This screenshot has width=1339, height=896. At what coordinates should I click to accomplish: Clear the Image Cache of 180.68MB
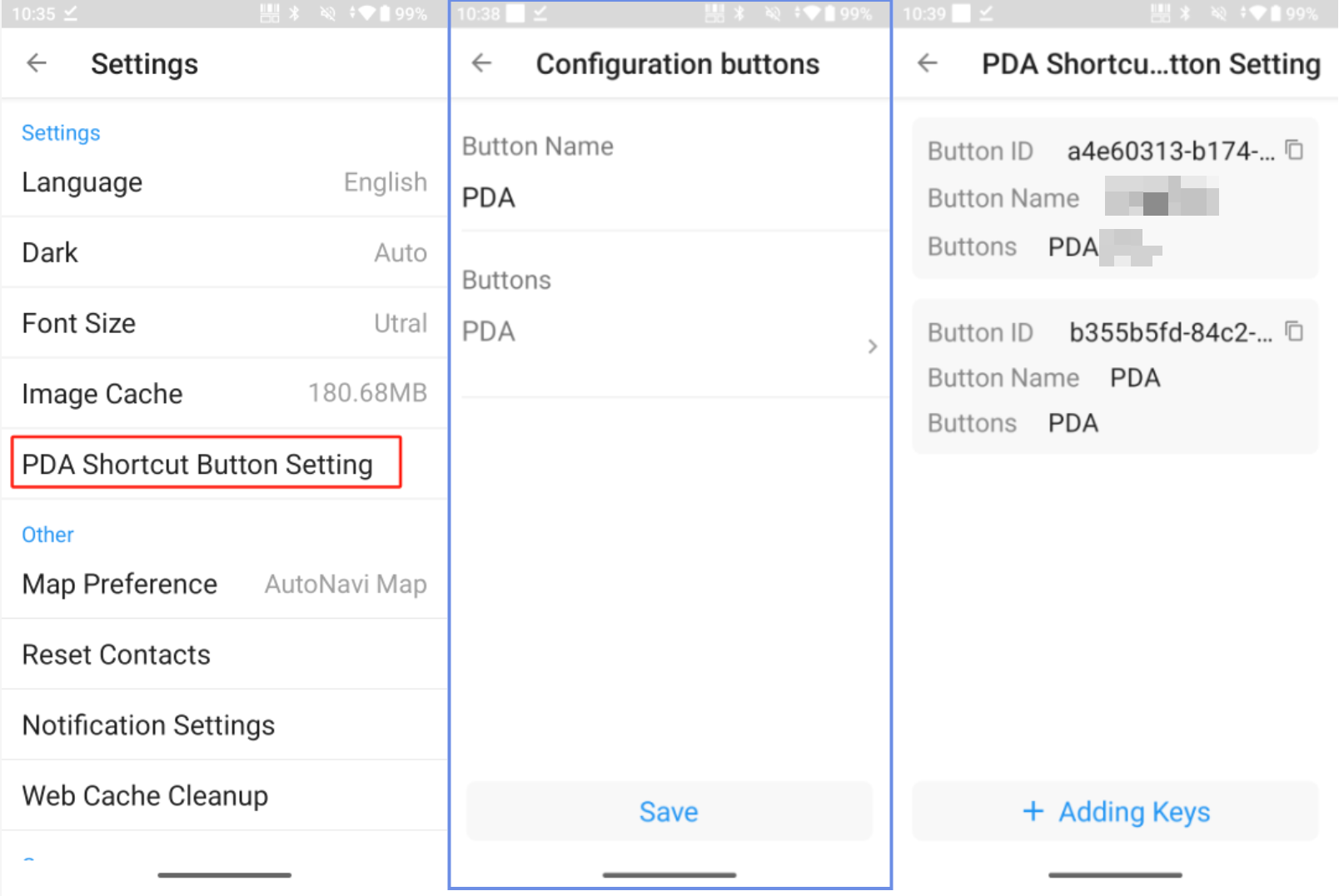223,394
